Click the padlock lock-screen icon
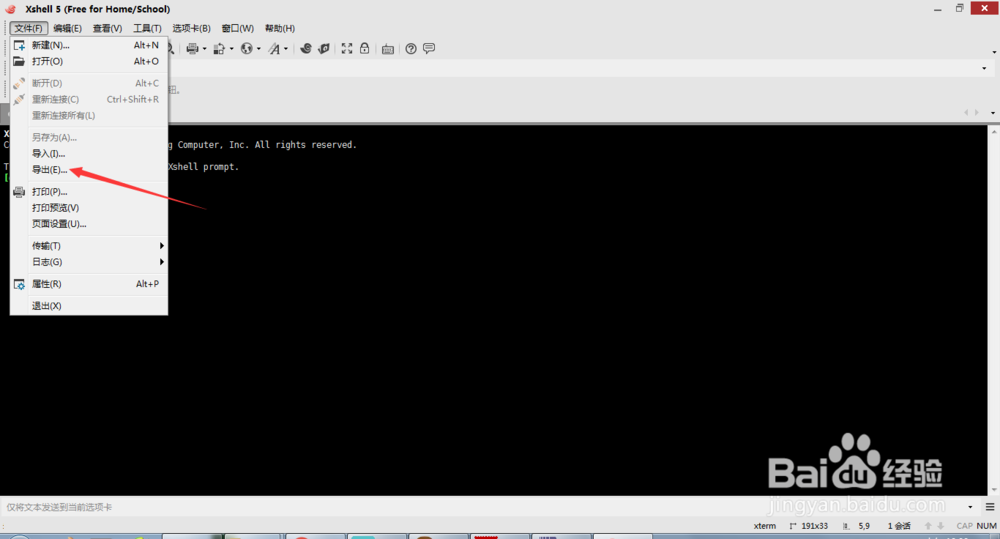The height and width of the screenshot is (539, 1000). coord(364,48)
